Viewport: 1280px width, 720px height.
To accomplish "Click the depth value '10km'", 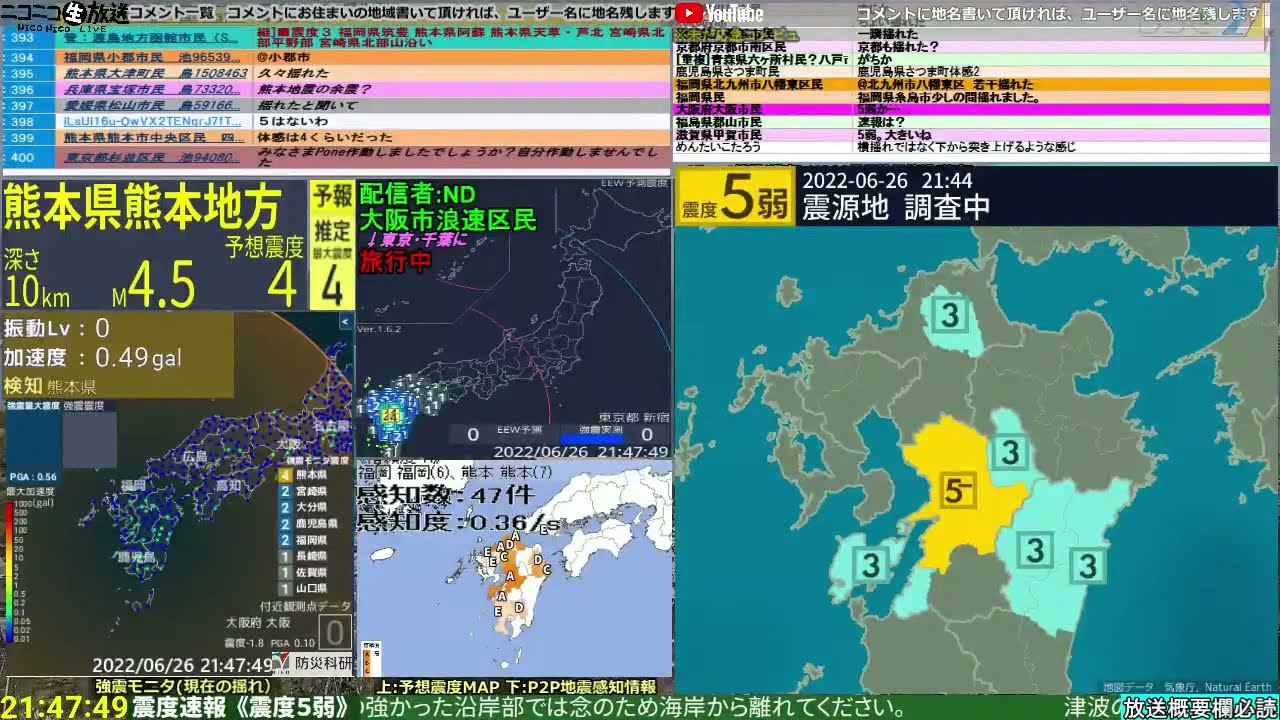I will [37, 292].
